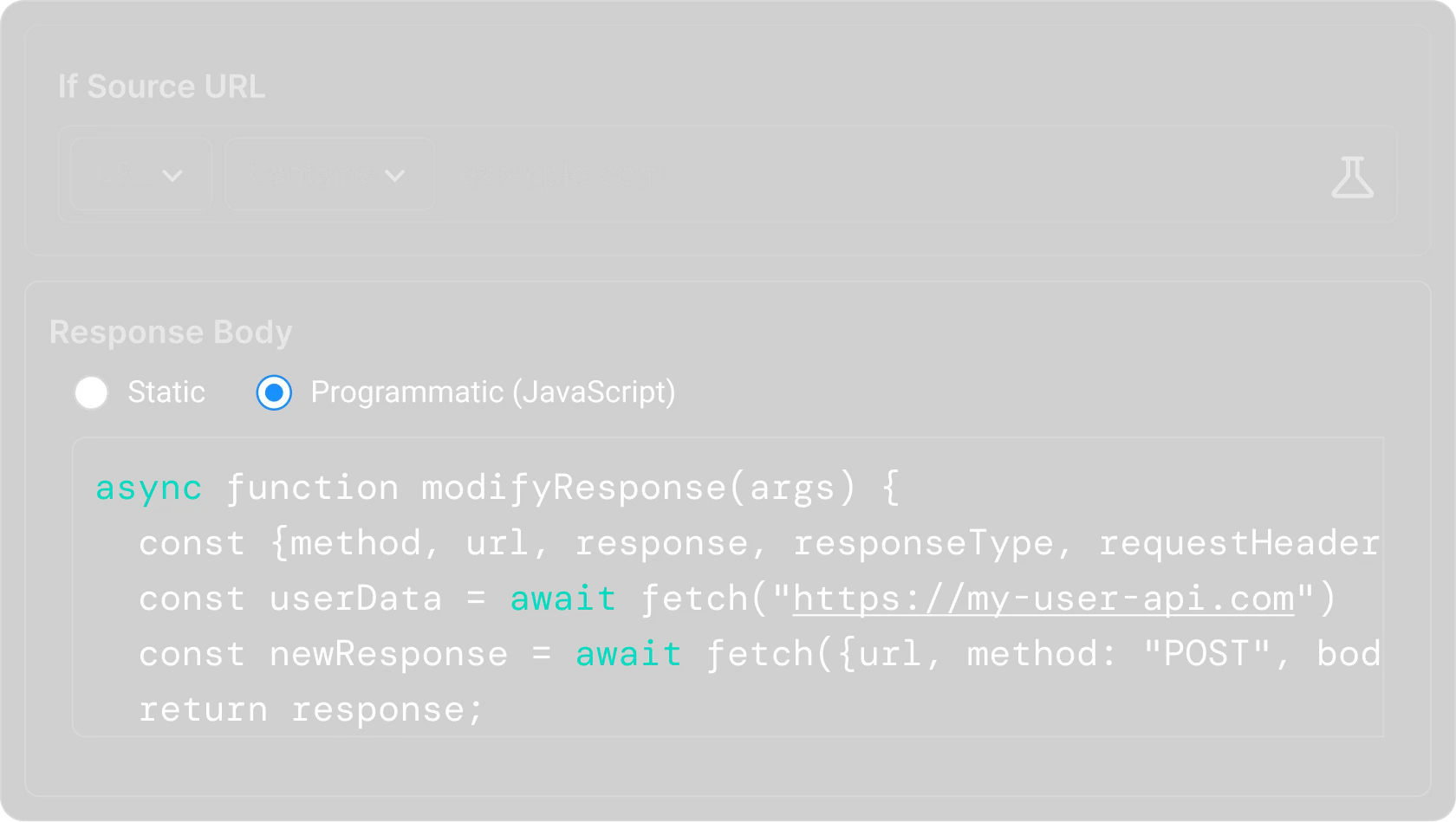The width and height of the screenshot is (1456, 822).
Task: Click the "POST" string in the code
Action: (1206, 654)
